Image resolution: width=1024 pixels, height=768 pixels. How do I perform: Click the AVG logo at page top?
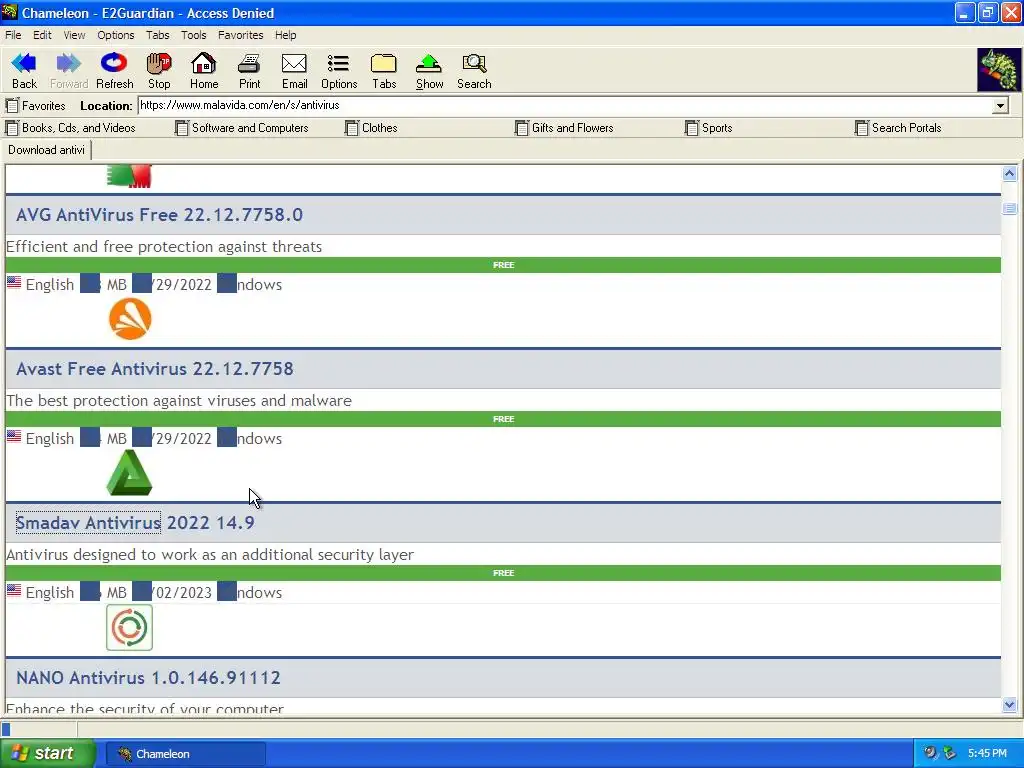pyautogui.click(x=129, y=176)
